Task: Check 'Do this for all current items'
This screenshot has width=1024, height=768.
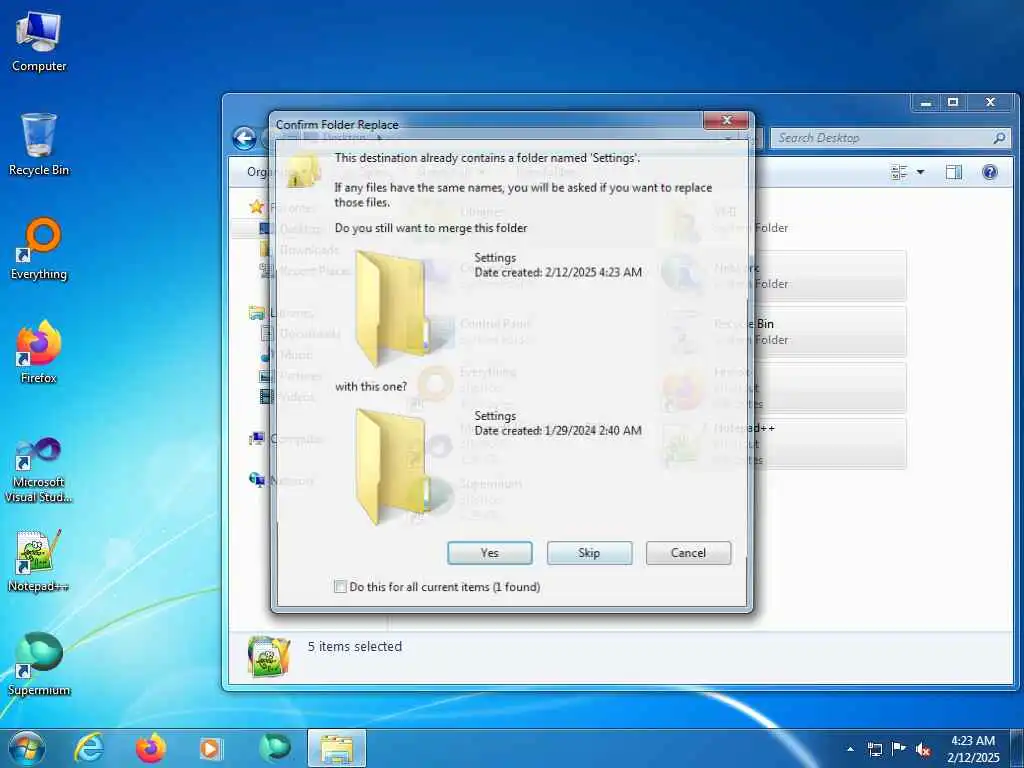Action: click(x=340, y=586)
